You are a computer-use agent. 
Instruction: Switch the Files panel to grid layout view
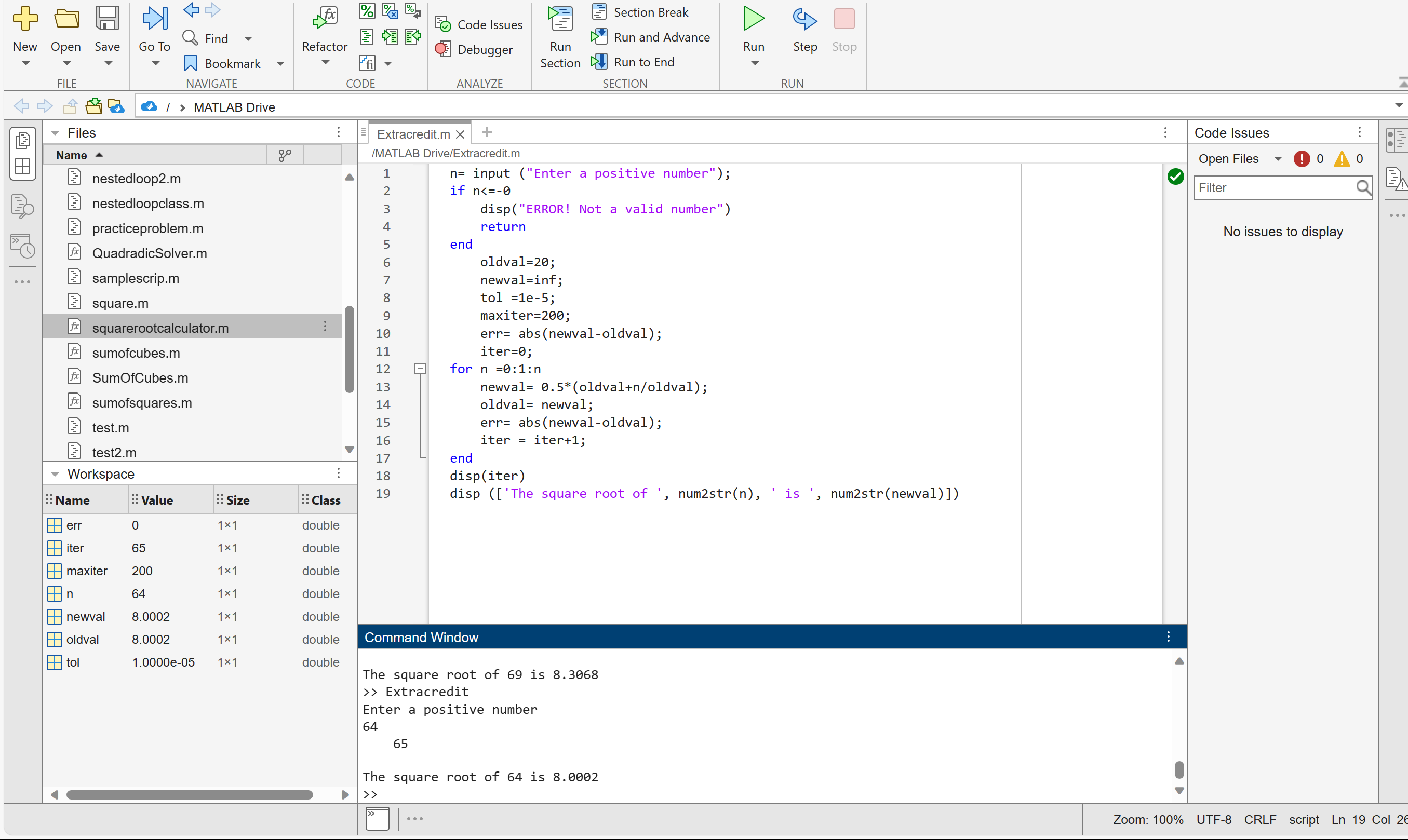(x=23, y=166)
